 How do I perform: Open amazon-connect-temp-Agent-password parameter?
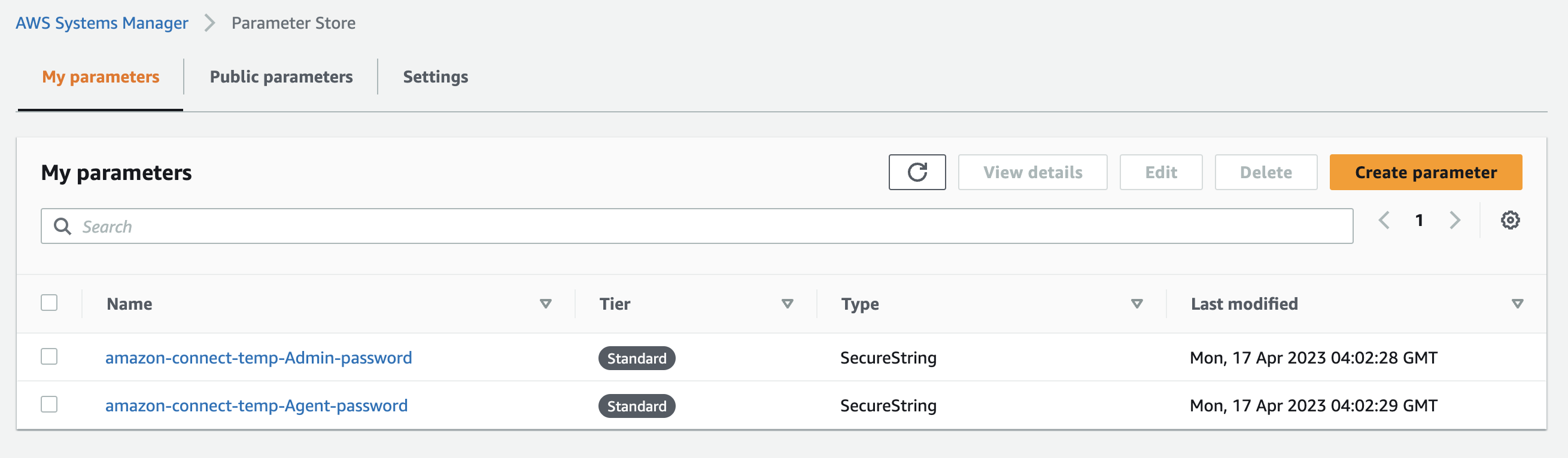coord(256,406)
